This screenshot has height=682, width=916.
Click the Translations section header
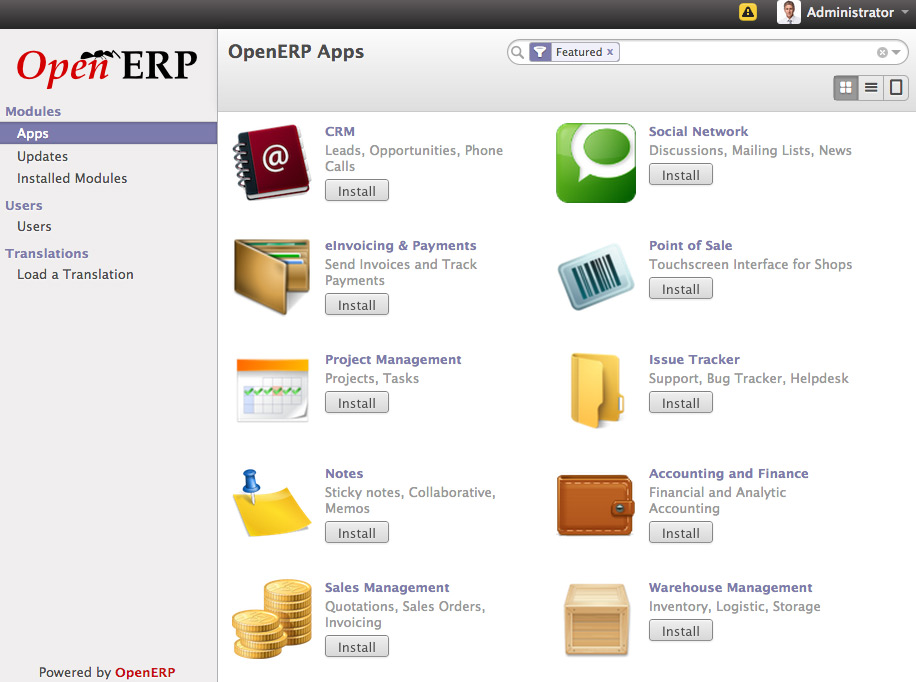(47, 253)
